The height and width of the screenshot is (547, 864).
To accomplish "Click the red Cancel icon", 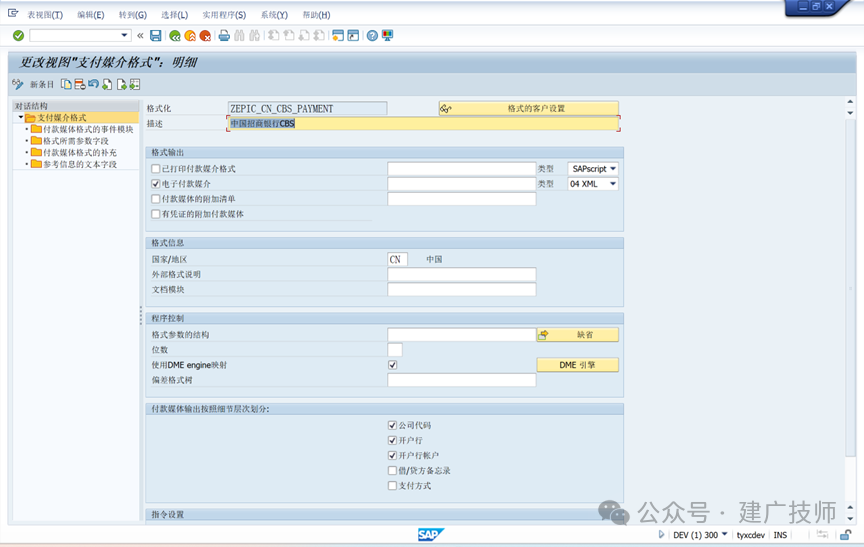I will tap(206, 36).
